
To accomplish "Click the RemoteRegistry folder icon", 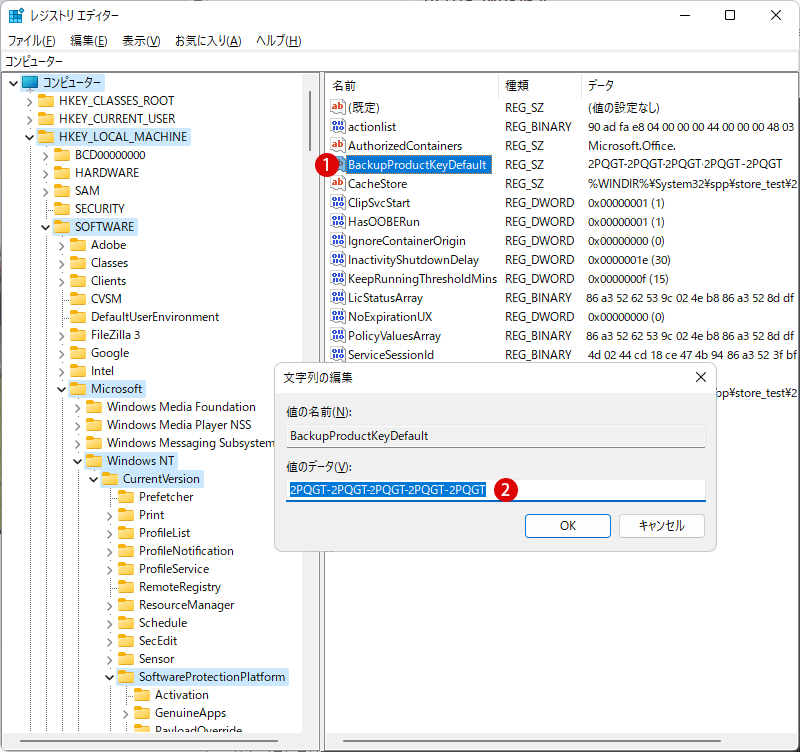I will tap(126, 586).
